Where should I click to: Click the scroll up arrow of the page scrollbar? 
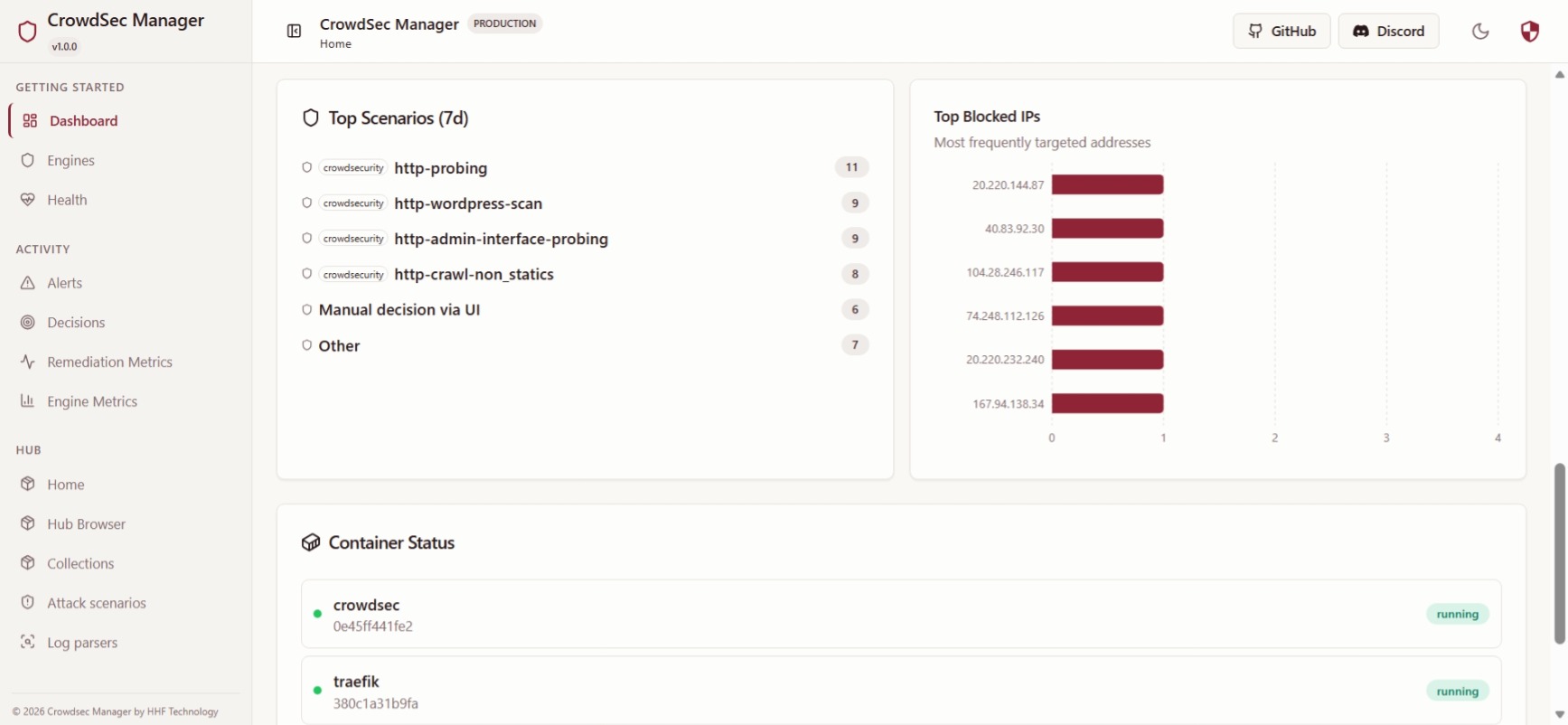pyautogui.click(x=1559, y=74)
